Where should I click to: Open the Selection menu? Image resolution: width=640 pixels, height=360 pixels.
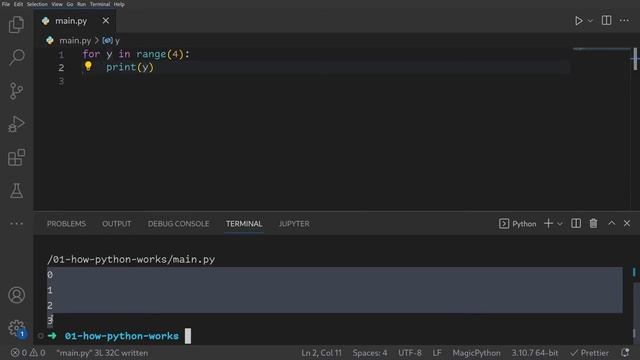pos(37,4)
